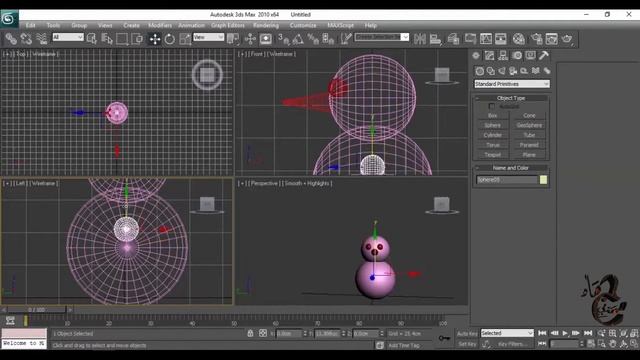Viewport: 640px width, 360px height.
Task: Click the Cylinder primitive button
Action: 493,135
